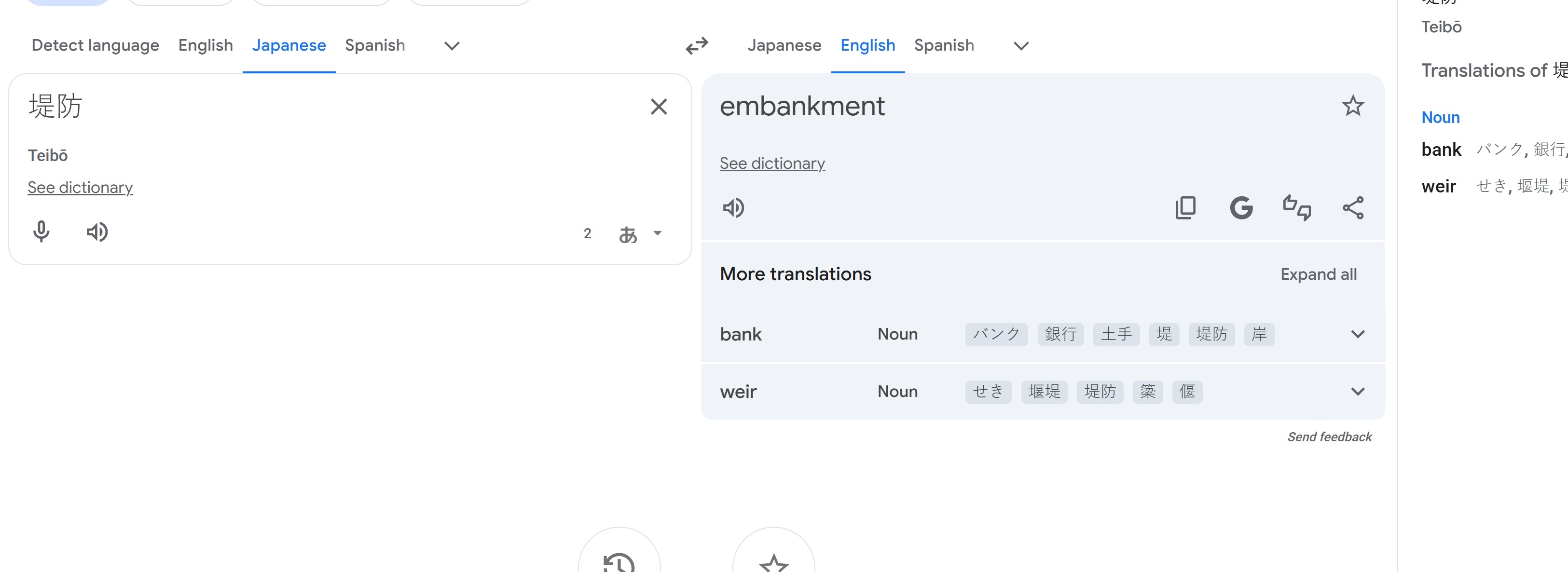Screen dimensions: 1568x572
Task: Expand more target languages chevron
Action: click(x=1021, y=46)
